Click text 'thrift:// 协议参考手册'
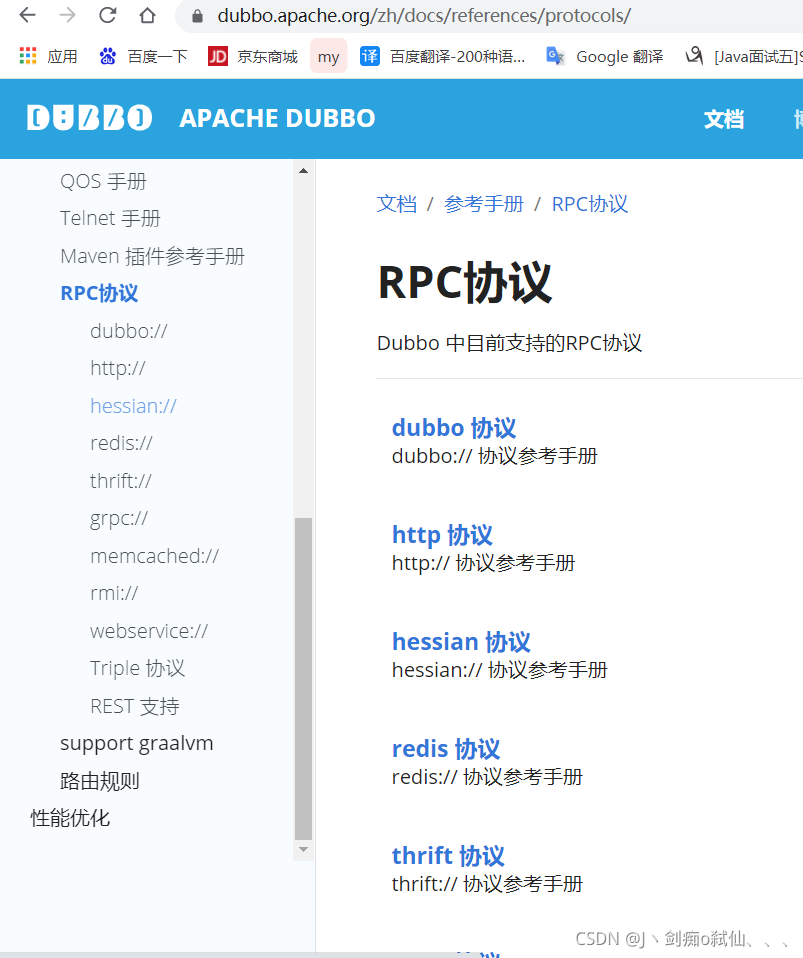803x958 pixels. [x=487, y=884]
